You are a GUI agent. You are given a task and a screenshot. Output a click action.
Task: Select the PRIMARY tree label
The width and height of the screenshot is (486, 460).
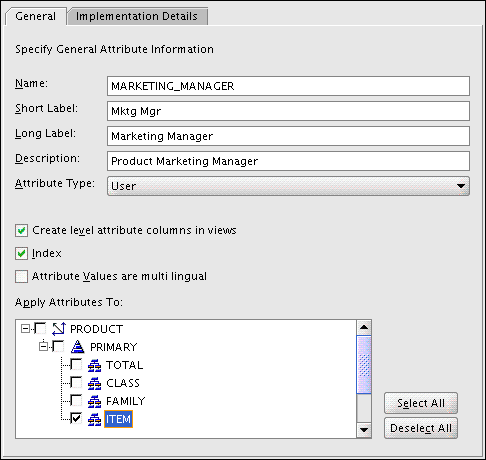point(113,347)
